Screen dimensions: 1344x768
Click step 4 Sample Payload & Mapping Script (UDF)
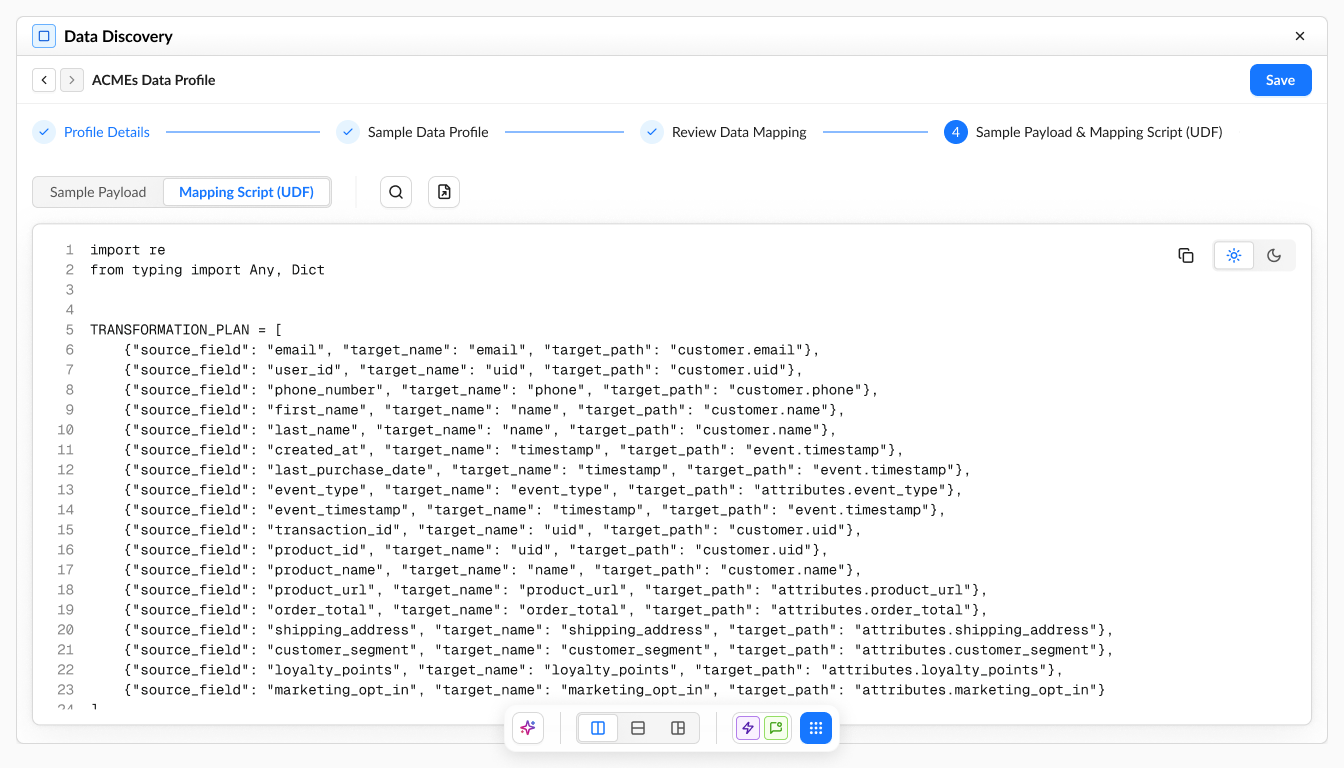(1083, 132)
